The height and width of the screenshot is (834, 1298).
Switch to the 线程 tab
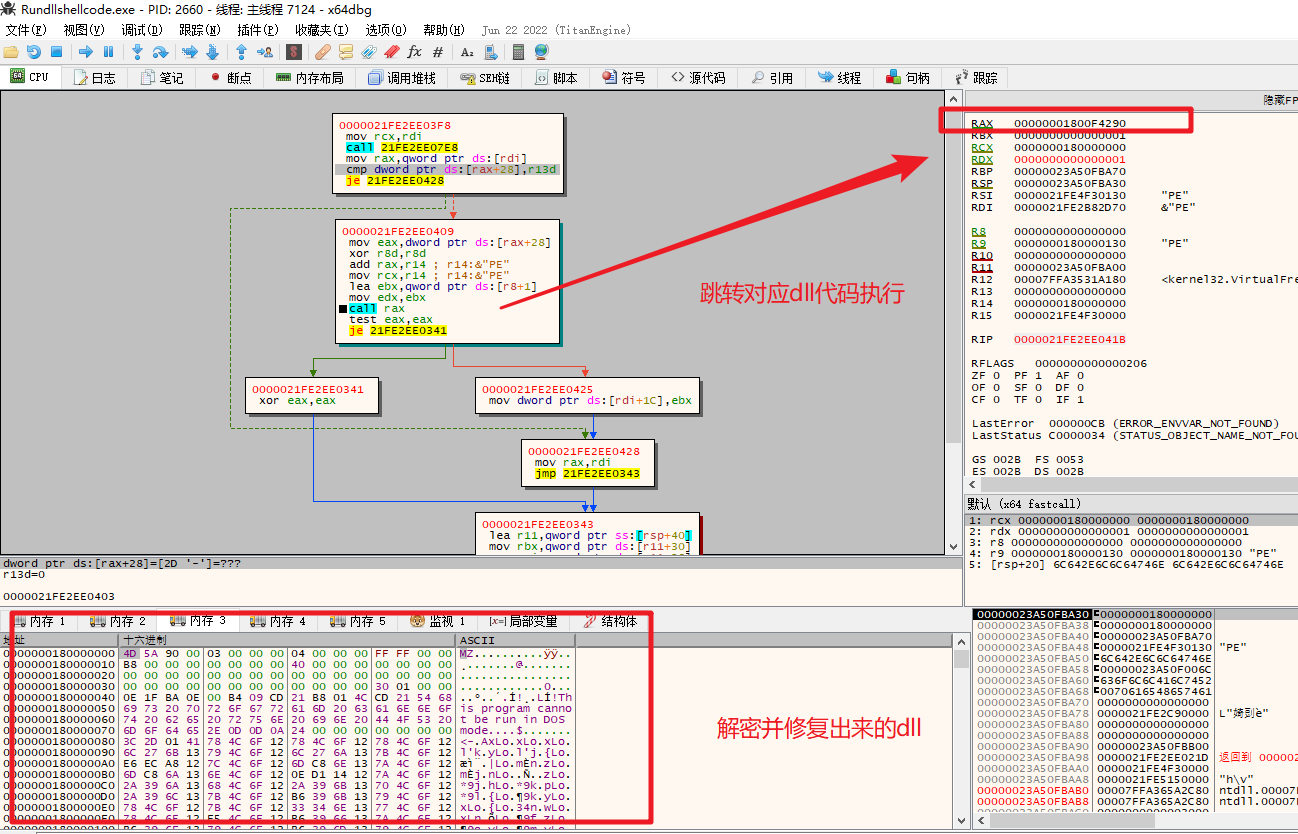(840, 77)
